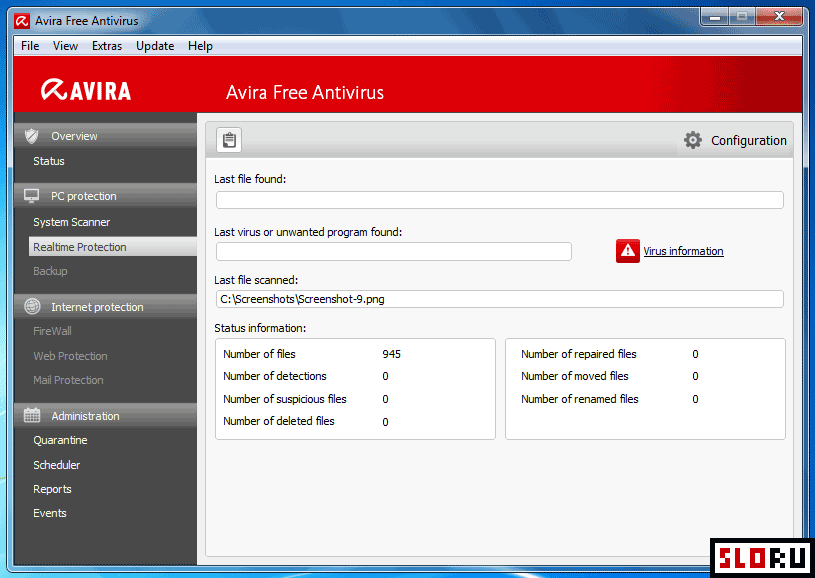Screen dimensions: 815x578
Task: Click the Avira umbrella icon in title bar
Action: (22, 21)
